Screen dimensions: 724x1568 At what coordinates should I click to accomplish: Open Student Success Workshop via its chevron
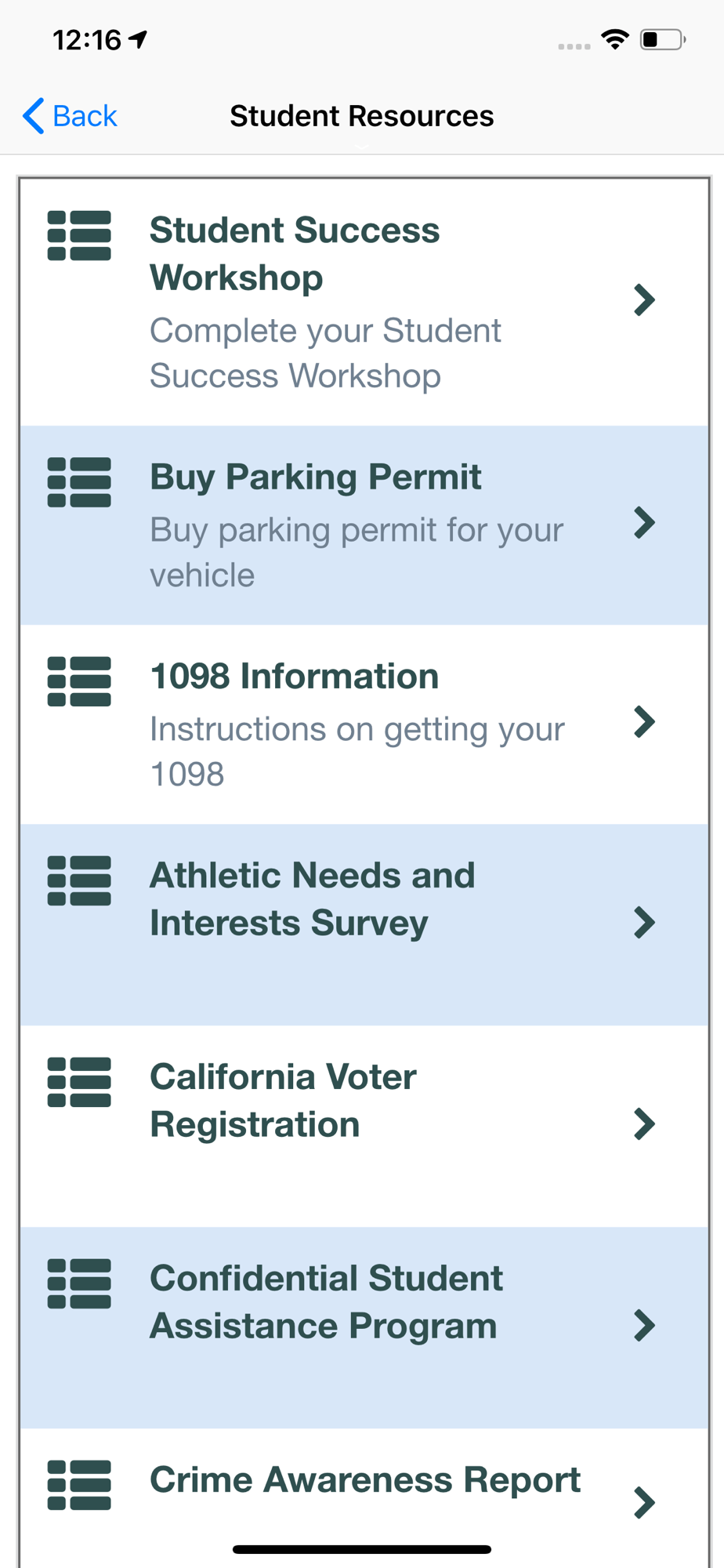[x=644, y=299]
